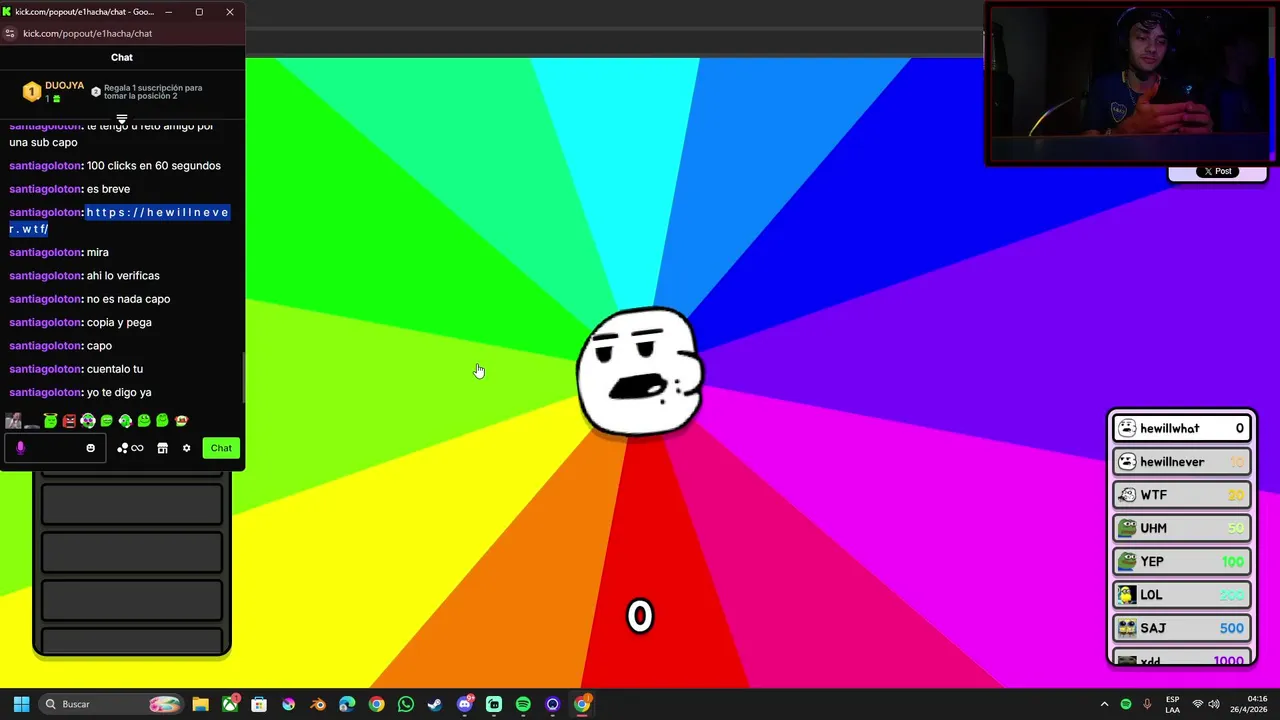Viewport: 1280px width, 720px height.
Task: Open Spotify from taskbar
Action: (x=523, y=704)
